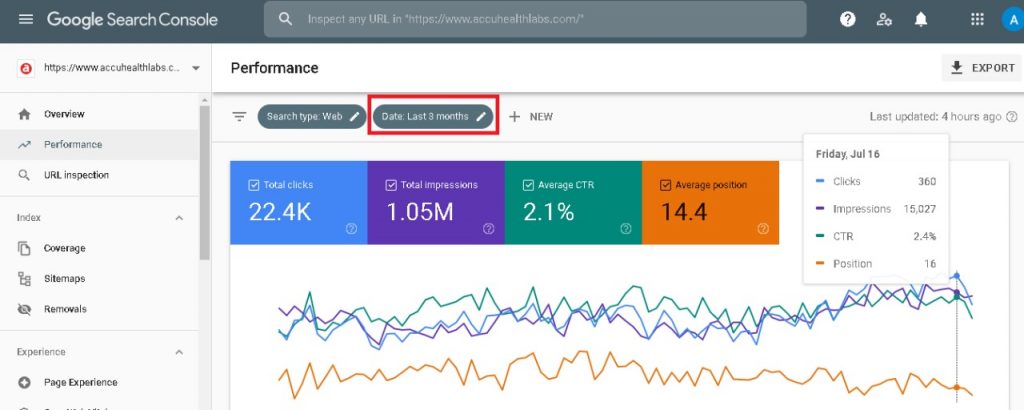
Task: Open the Google apps grid
Action: [x=977, y=19]
